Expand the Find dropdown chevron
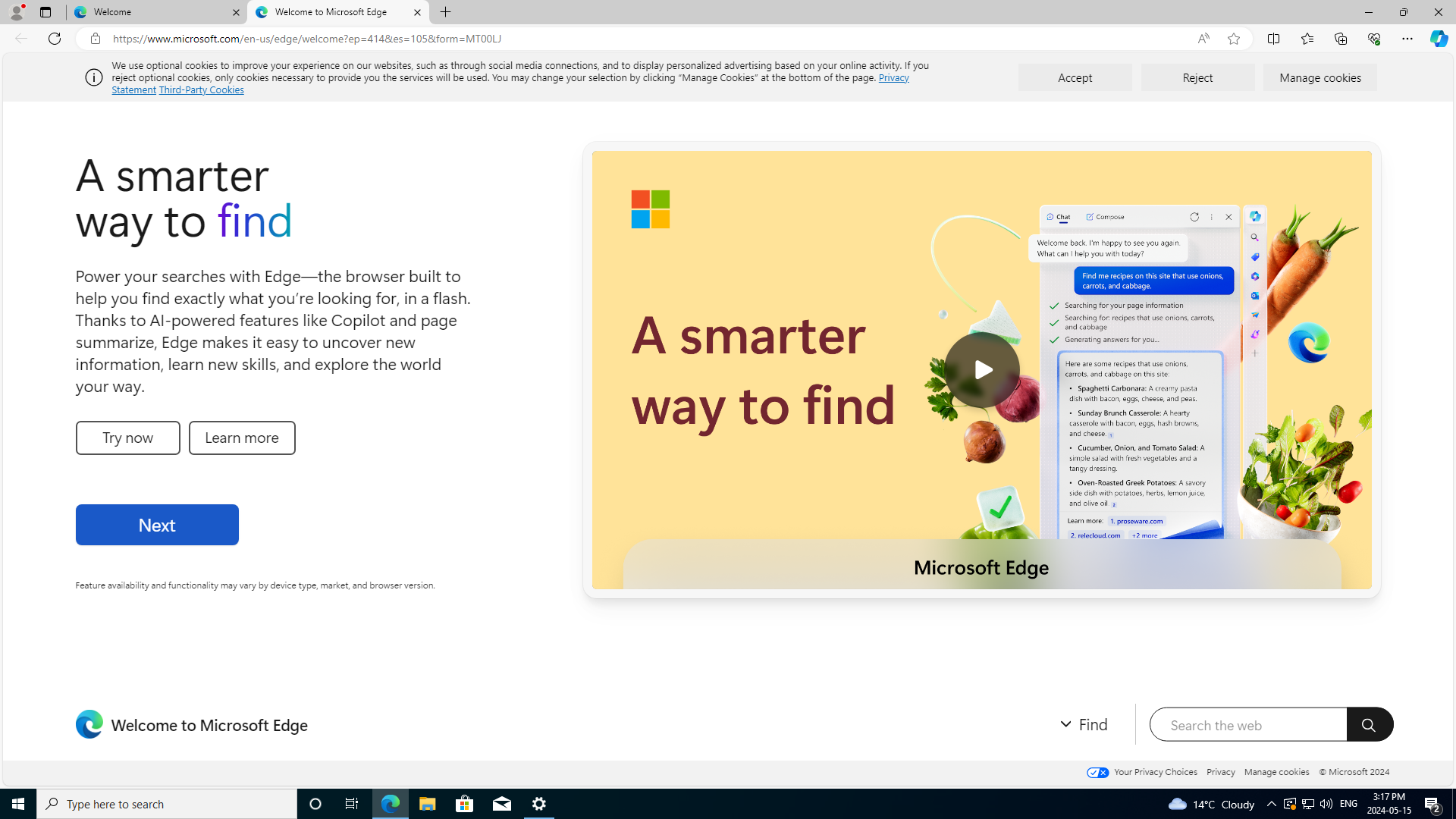 pyautogui.click(x=1065, y=724)
